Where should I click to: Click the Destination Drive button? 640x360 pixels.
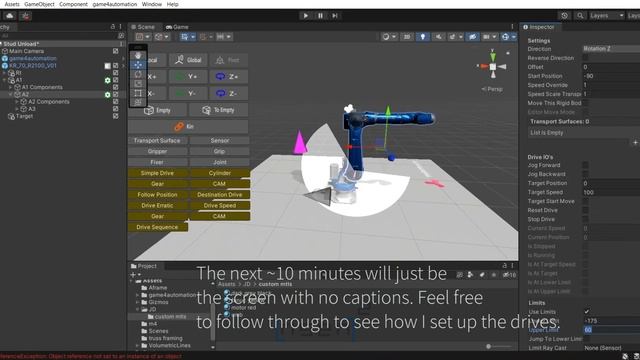[220, 195]
